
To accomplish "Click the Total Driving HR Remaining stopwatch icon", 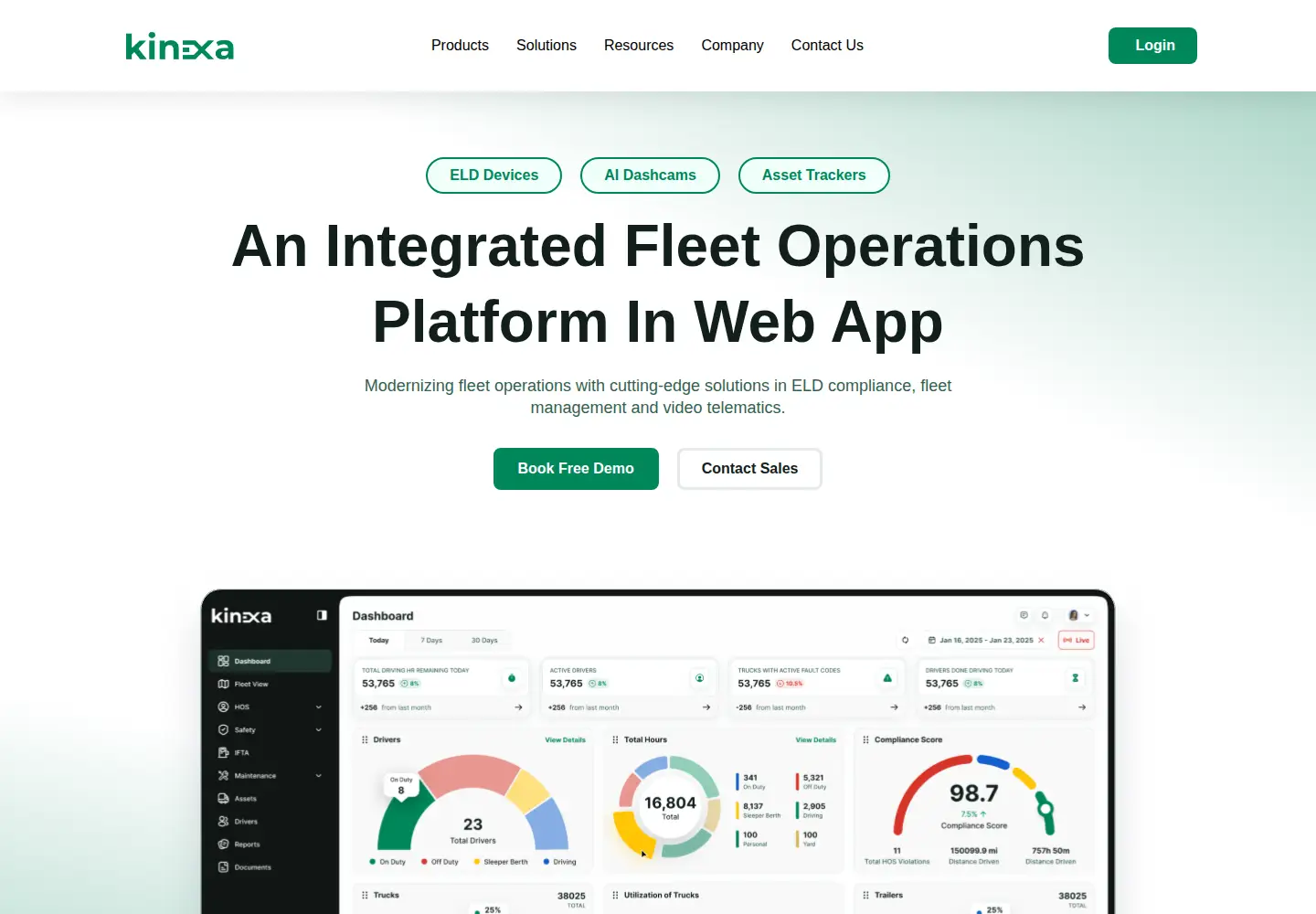I will pos(512,677).
